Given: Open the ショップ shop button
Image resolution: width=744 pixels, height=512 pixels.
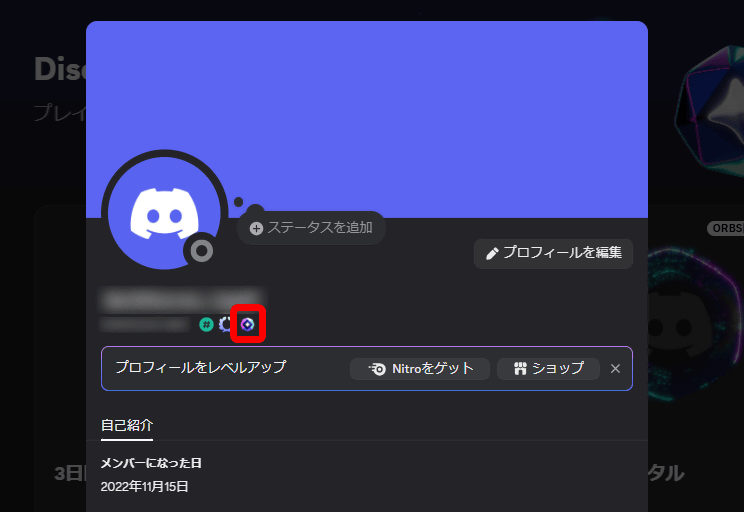Looking at the screenshot, I should point(548,369).
